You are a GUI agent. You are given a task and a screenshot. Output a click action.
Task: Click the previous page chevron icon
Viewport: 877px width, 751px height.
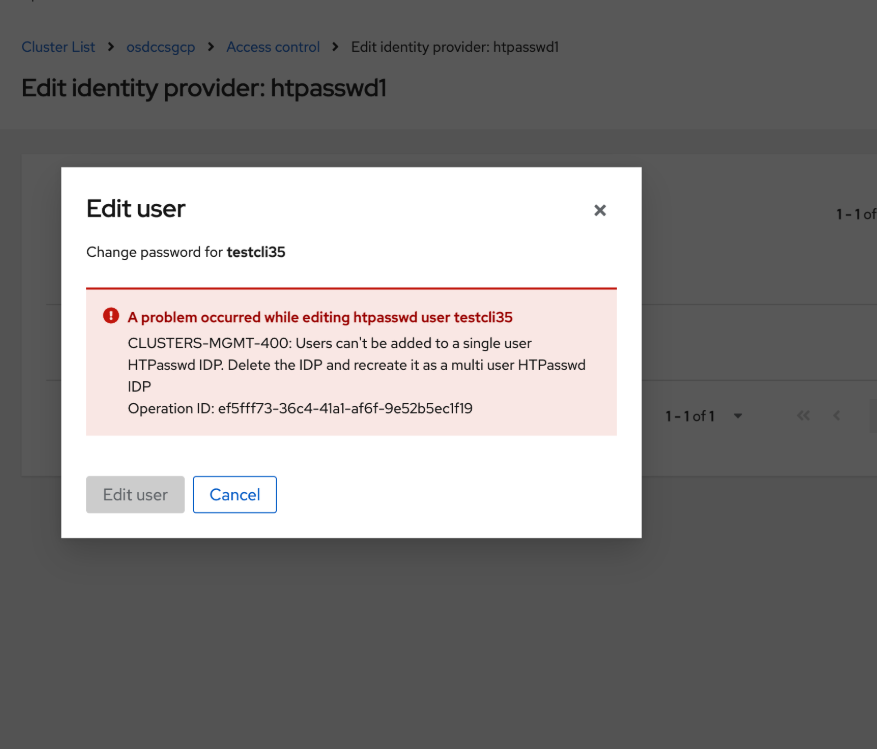coord(837,416)
